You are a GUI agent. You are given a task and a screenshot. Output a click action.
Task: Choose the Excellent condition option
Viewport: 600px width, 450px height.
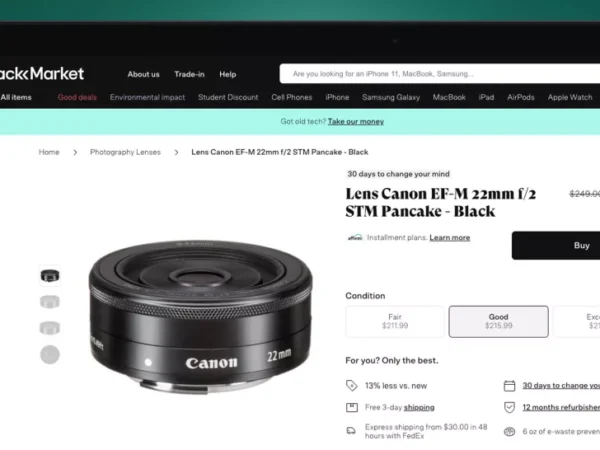point(577,321)
